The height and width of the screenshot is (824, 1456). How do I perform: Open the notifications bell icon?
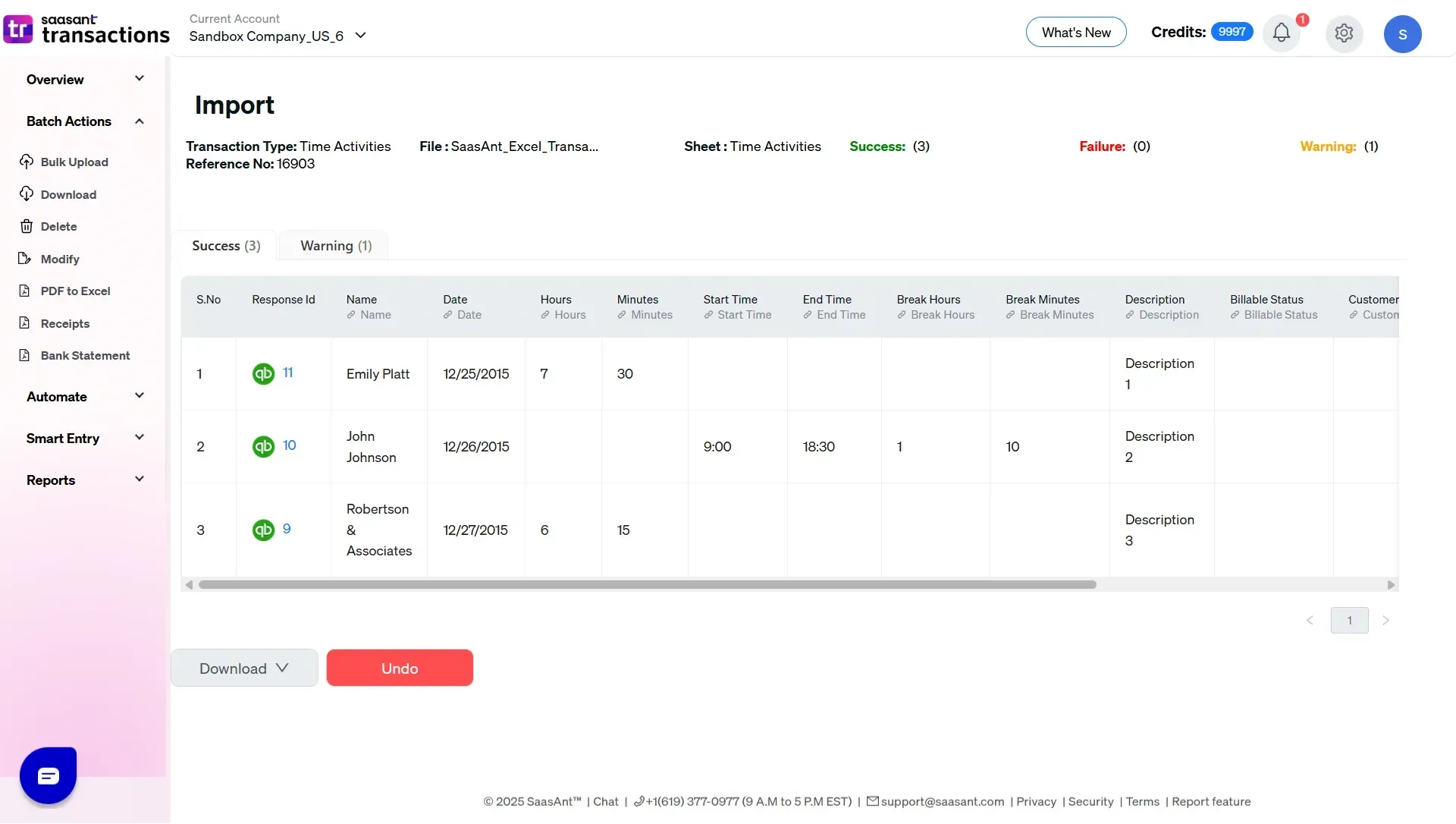[1282, 33]
